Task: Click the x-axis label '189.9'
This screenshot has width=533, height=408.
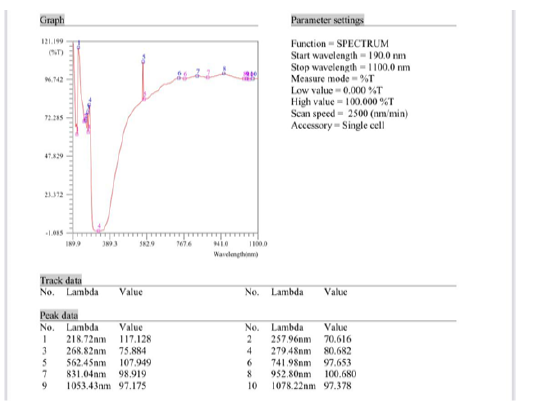Action: coord(73,244)
